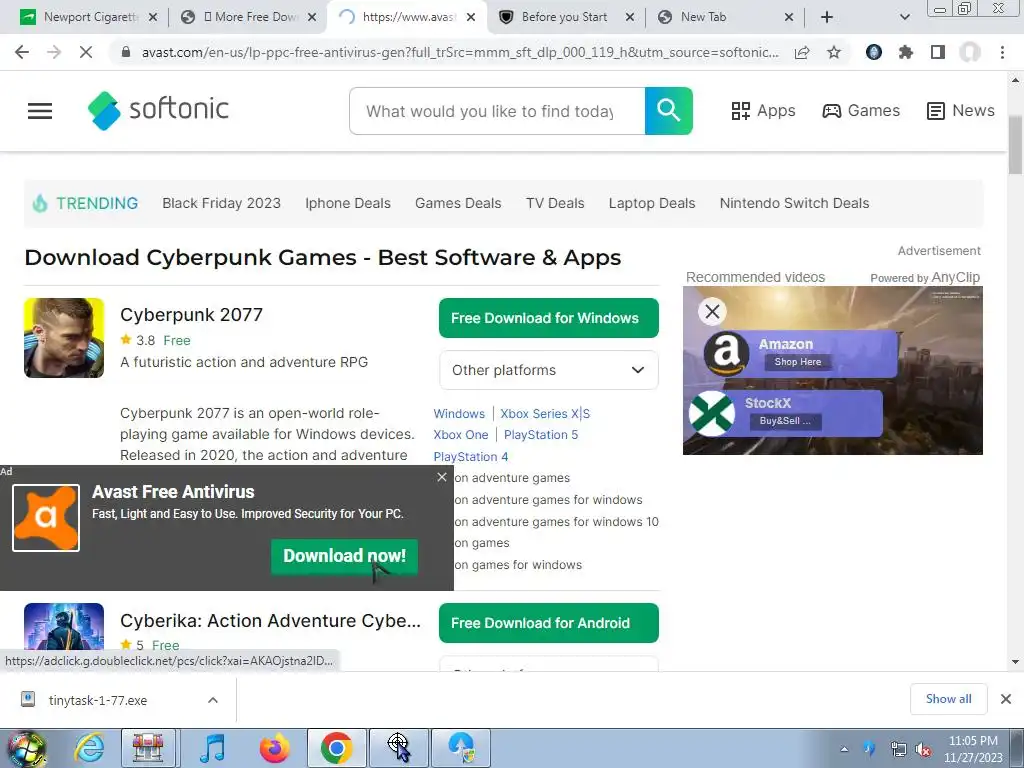
Task: Stop loading the page
Action: coord(86,52)
